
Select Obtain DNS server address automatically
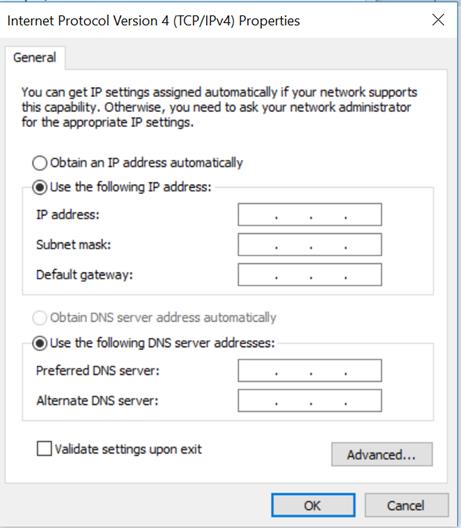point(39,318)
